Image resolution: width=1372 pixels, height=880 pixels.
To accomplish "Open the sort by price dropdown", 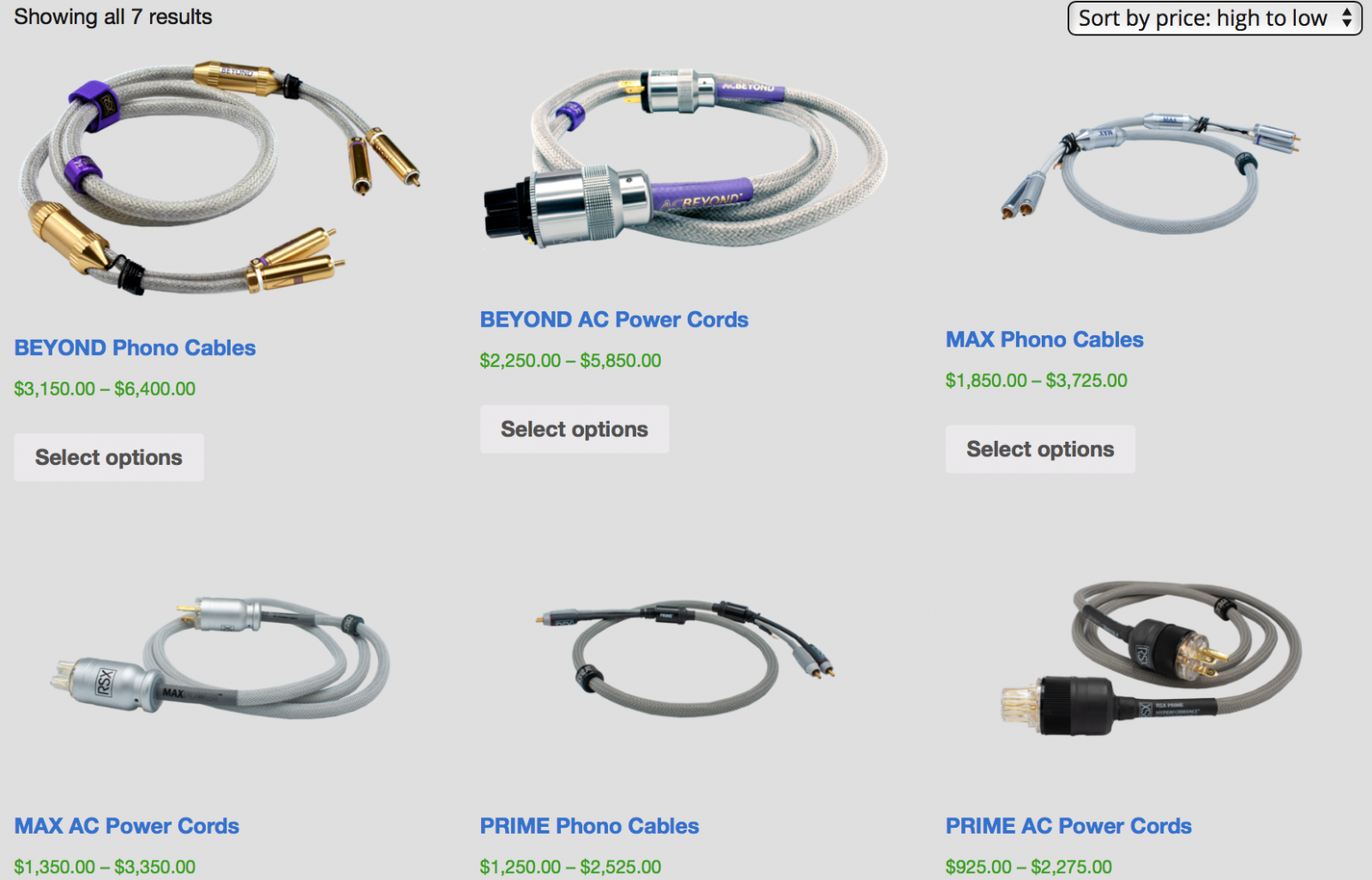I will 1214,18.
